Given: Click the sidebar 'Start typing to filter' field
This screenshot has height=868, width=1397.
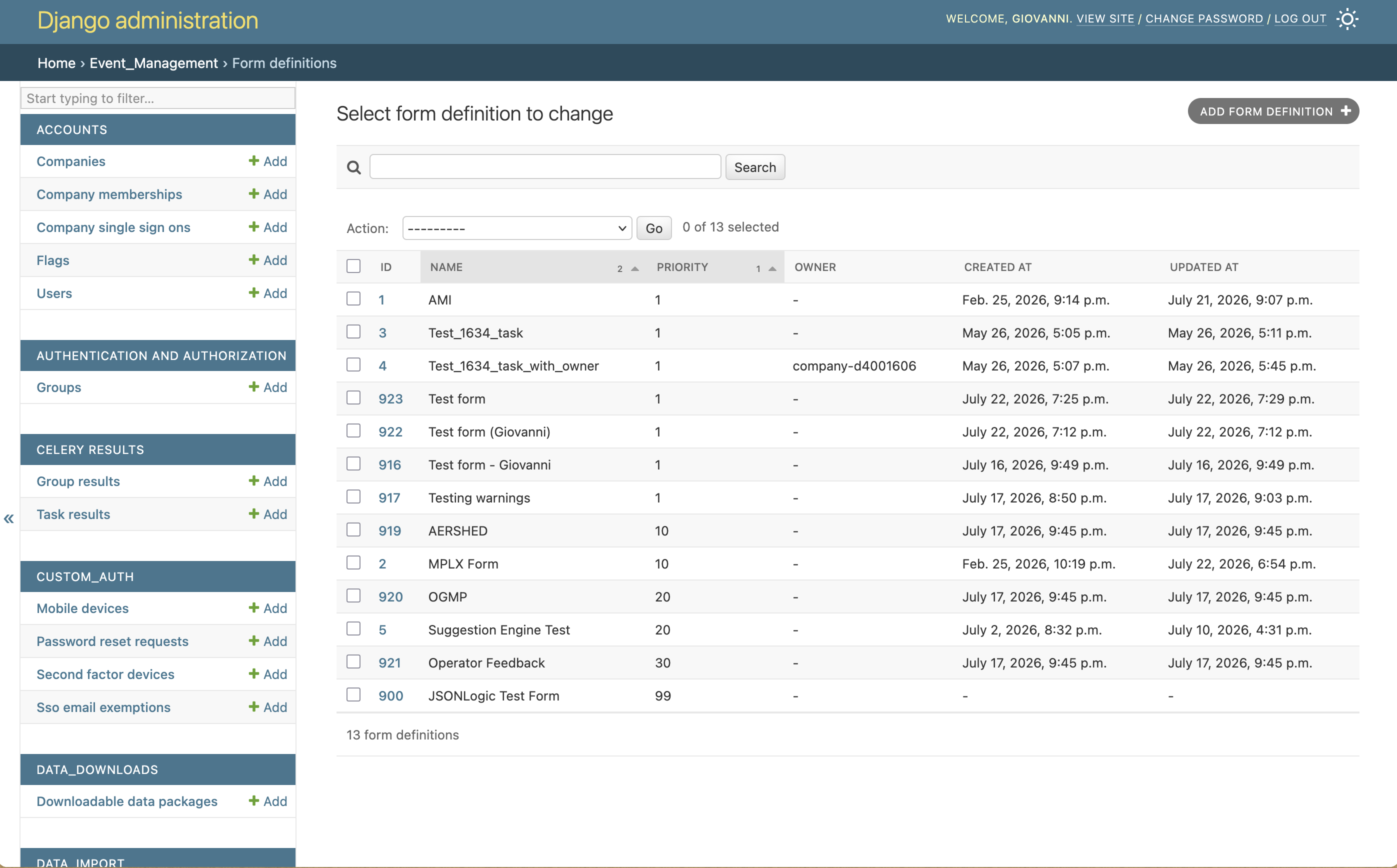Looking at the screenshot, I should point(158,98).
